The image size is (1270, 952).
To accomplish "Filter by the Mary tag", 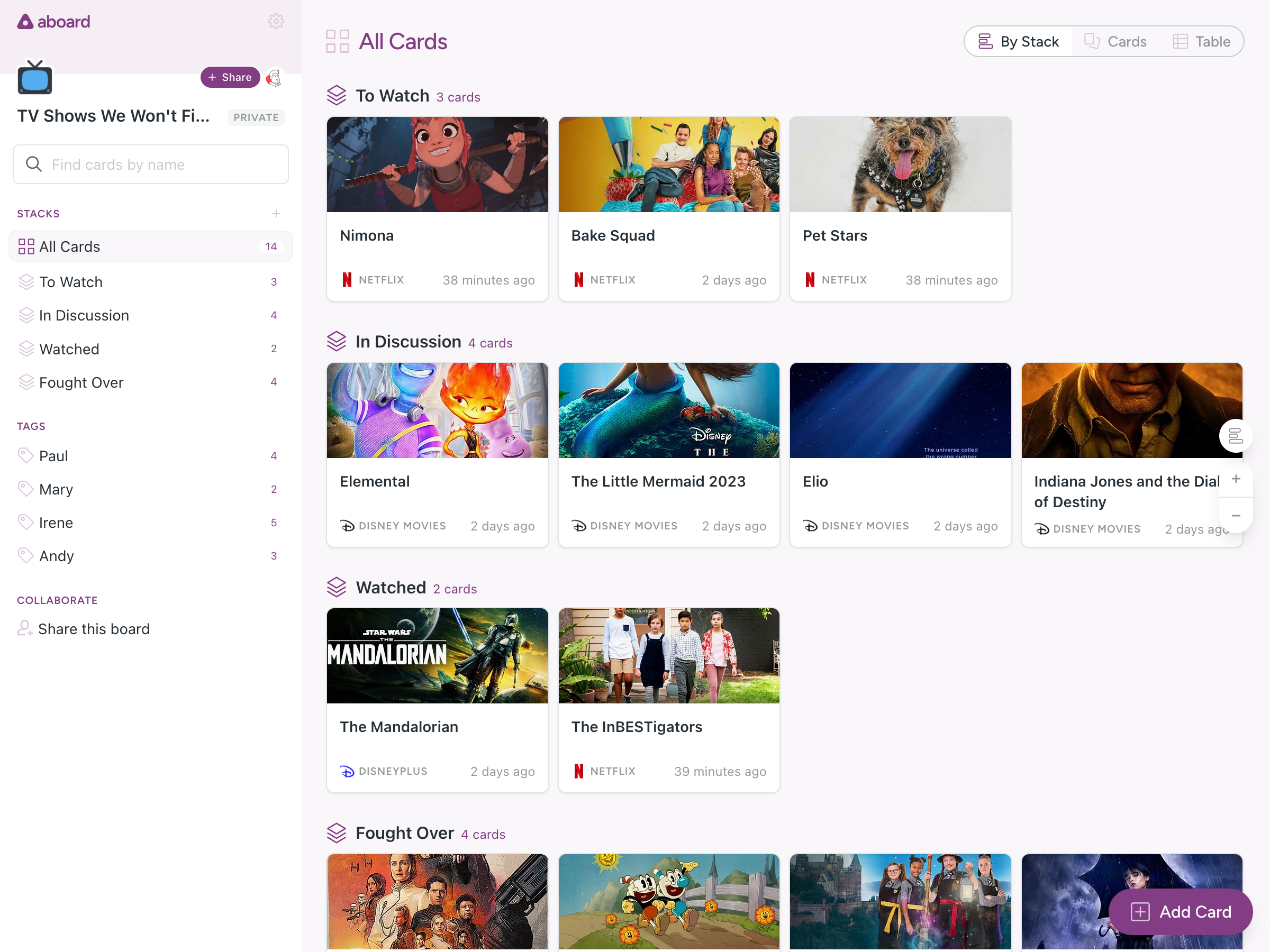I will [x=150, y=489].
